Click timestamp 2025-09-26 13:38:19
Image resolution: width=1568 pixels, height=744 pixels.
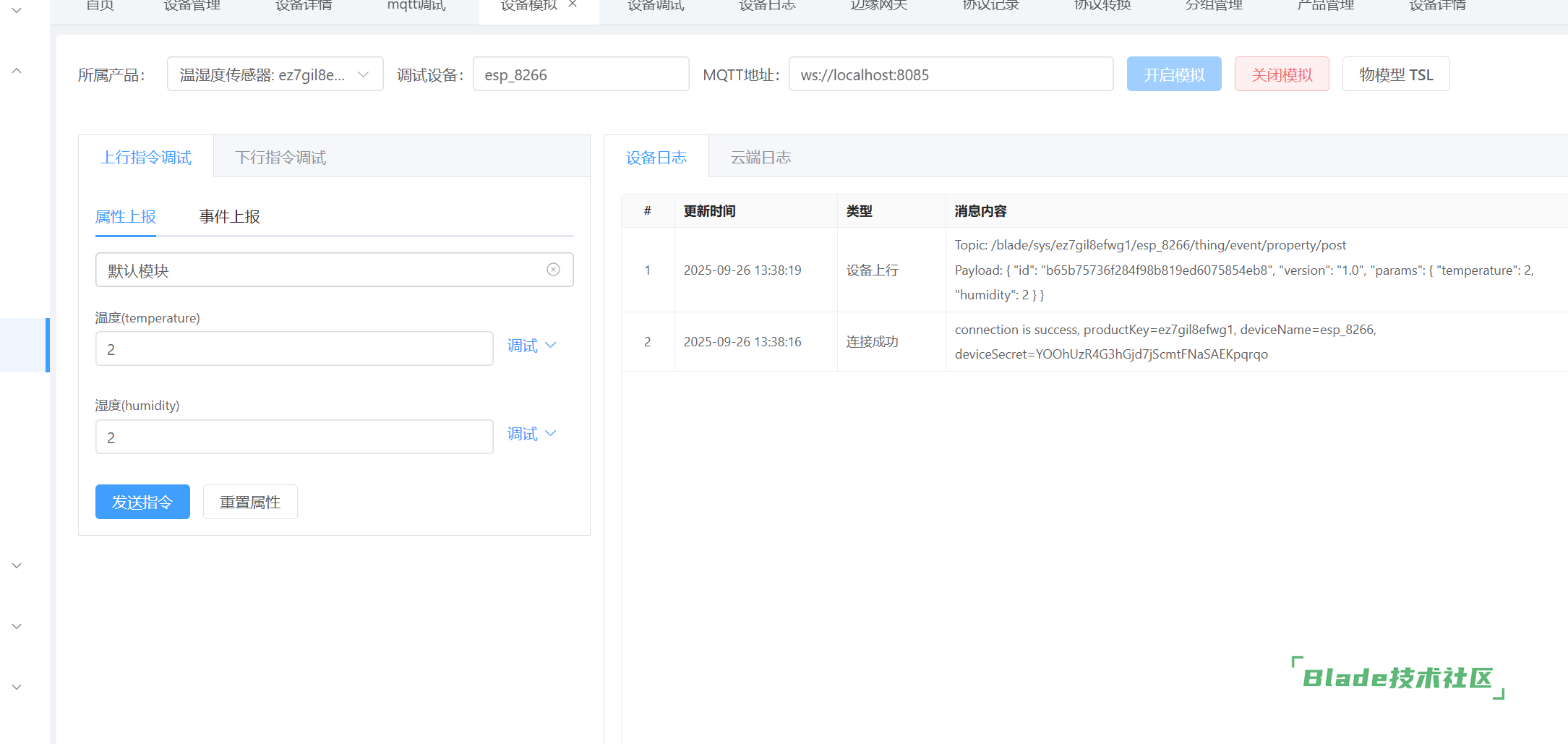click(x=742, y=270)
